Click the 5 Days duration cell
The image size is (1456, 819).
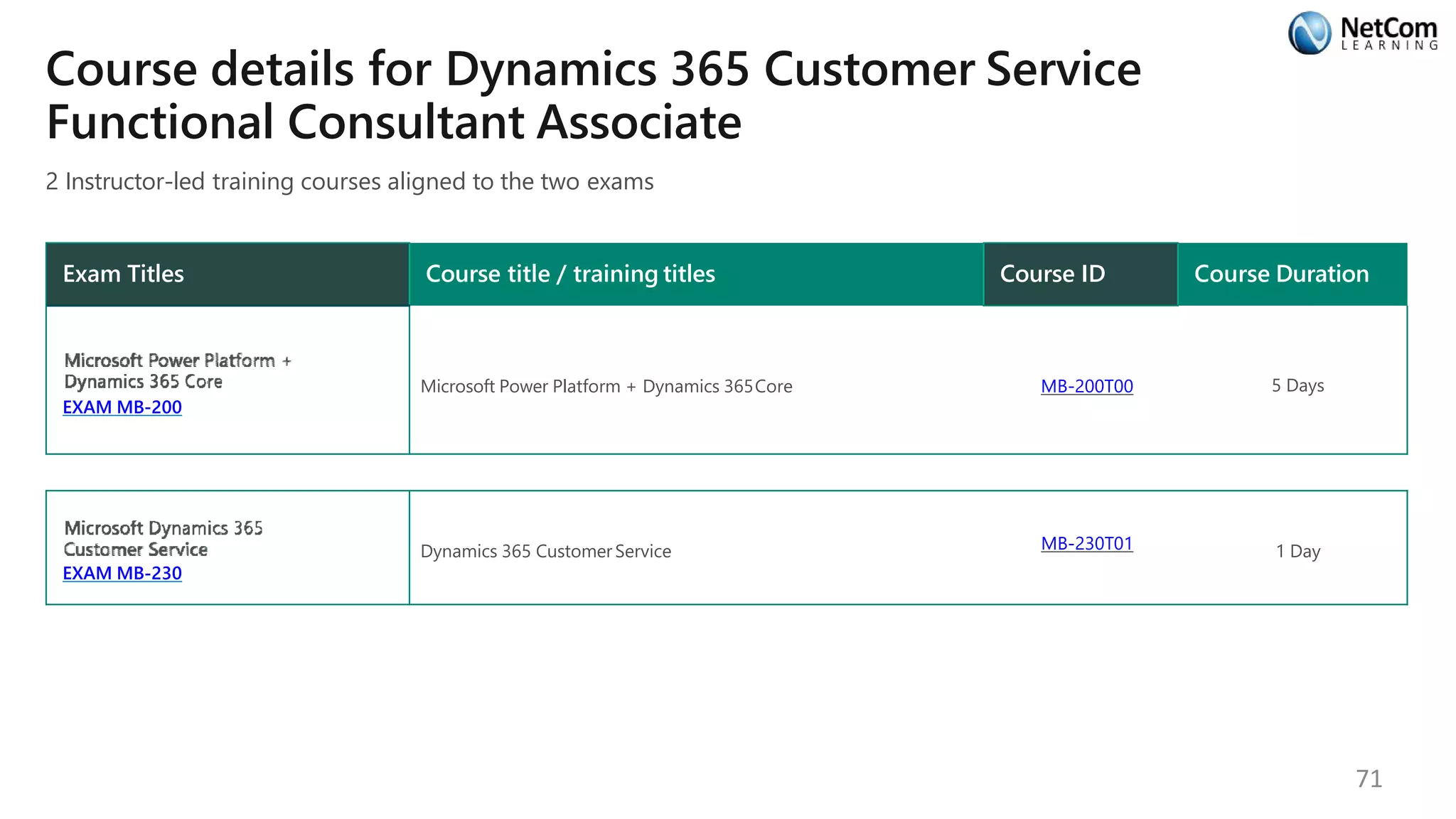(x=1297, y=385)
